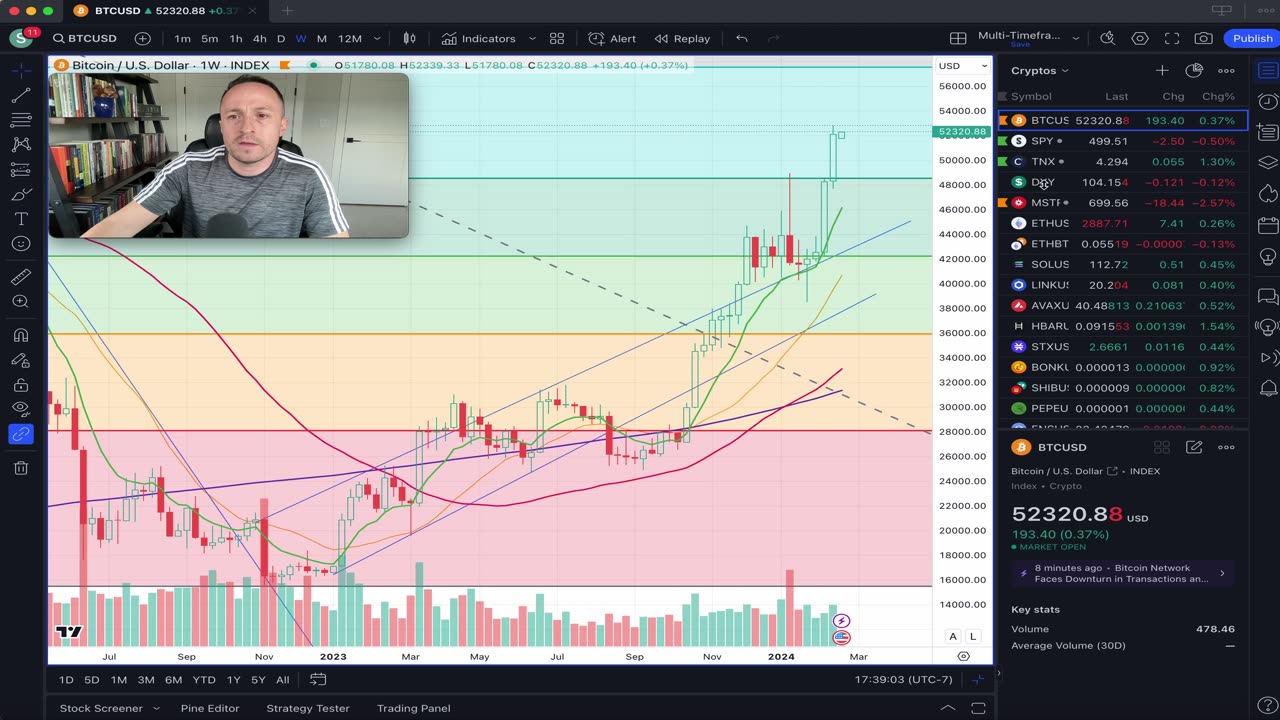Toggle stay in drawing mode
Screen dimensions: 1280x720
tap(20, 360)
